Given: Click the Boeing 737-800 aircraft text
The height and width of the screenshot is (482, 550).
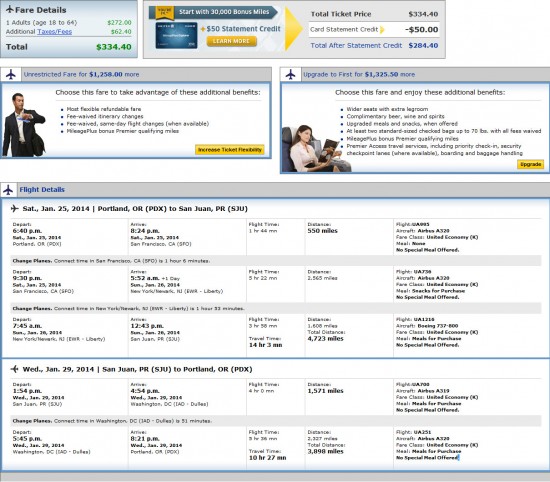Looking at the screenshot, I should tap(438, 326).
